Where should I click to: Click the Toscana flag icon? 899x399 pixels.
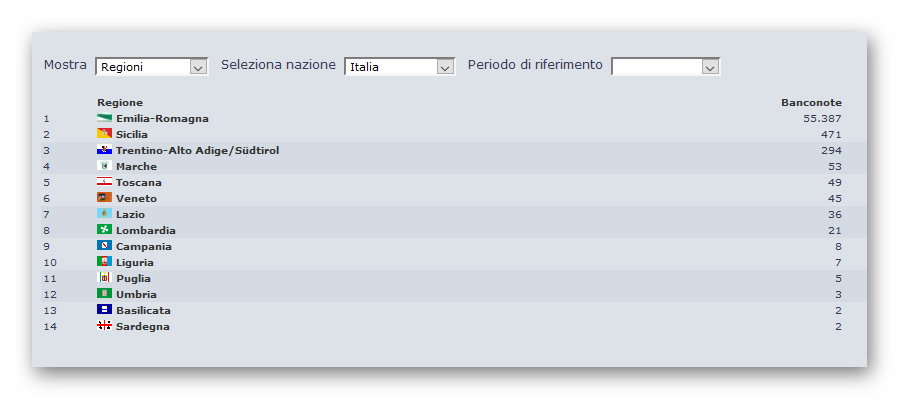[x=104, y=182]
